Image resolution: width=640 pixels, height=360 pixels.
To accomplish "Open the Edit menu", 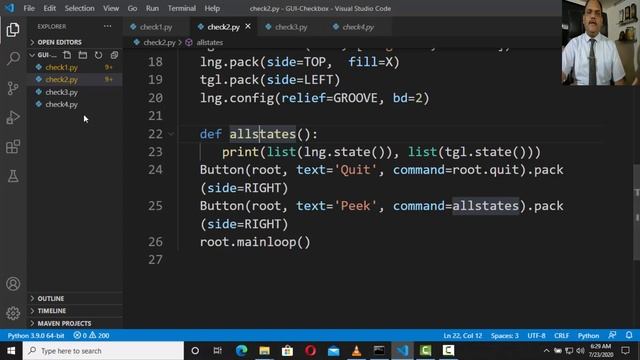I will 49,8.
